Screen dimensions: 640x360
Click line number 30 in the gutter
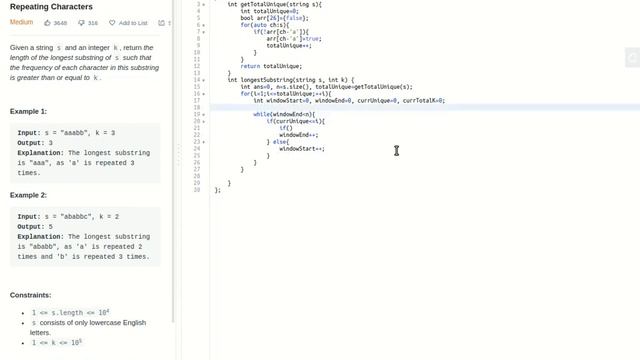pos(197,190)
